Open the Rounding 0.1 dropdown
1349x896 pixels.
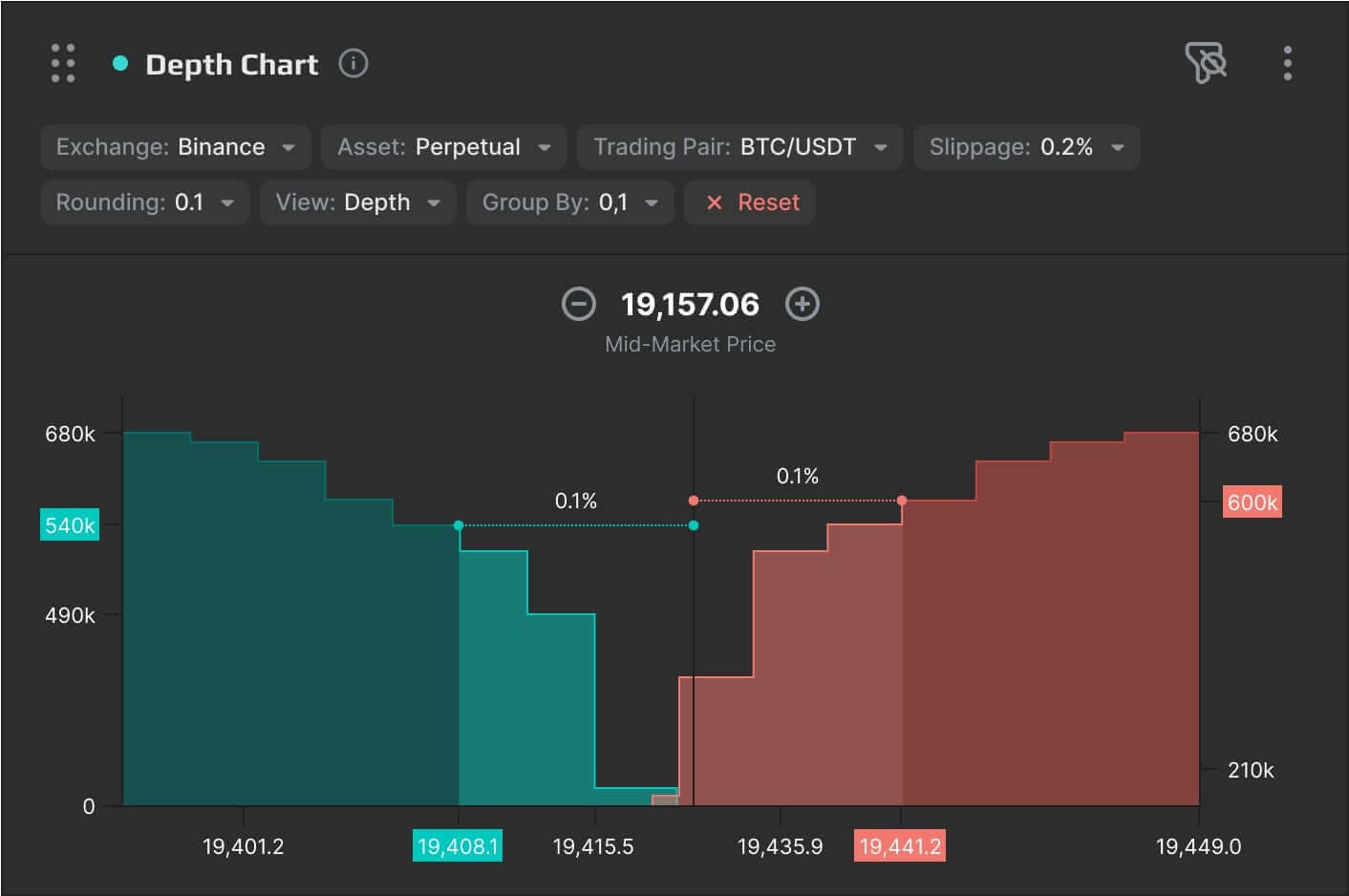tap(145, 203)
